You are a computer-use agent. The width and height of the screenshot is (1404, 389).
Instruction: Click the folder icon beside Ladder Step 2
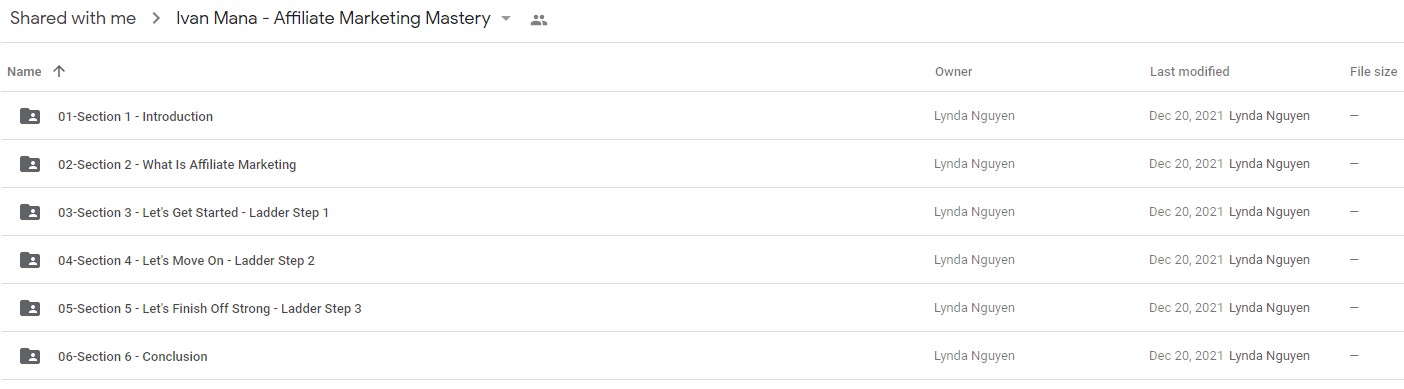[x=30, y=260]
